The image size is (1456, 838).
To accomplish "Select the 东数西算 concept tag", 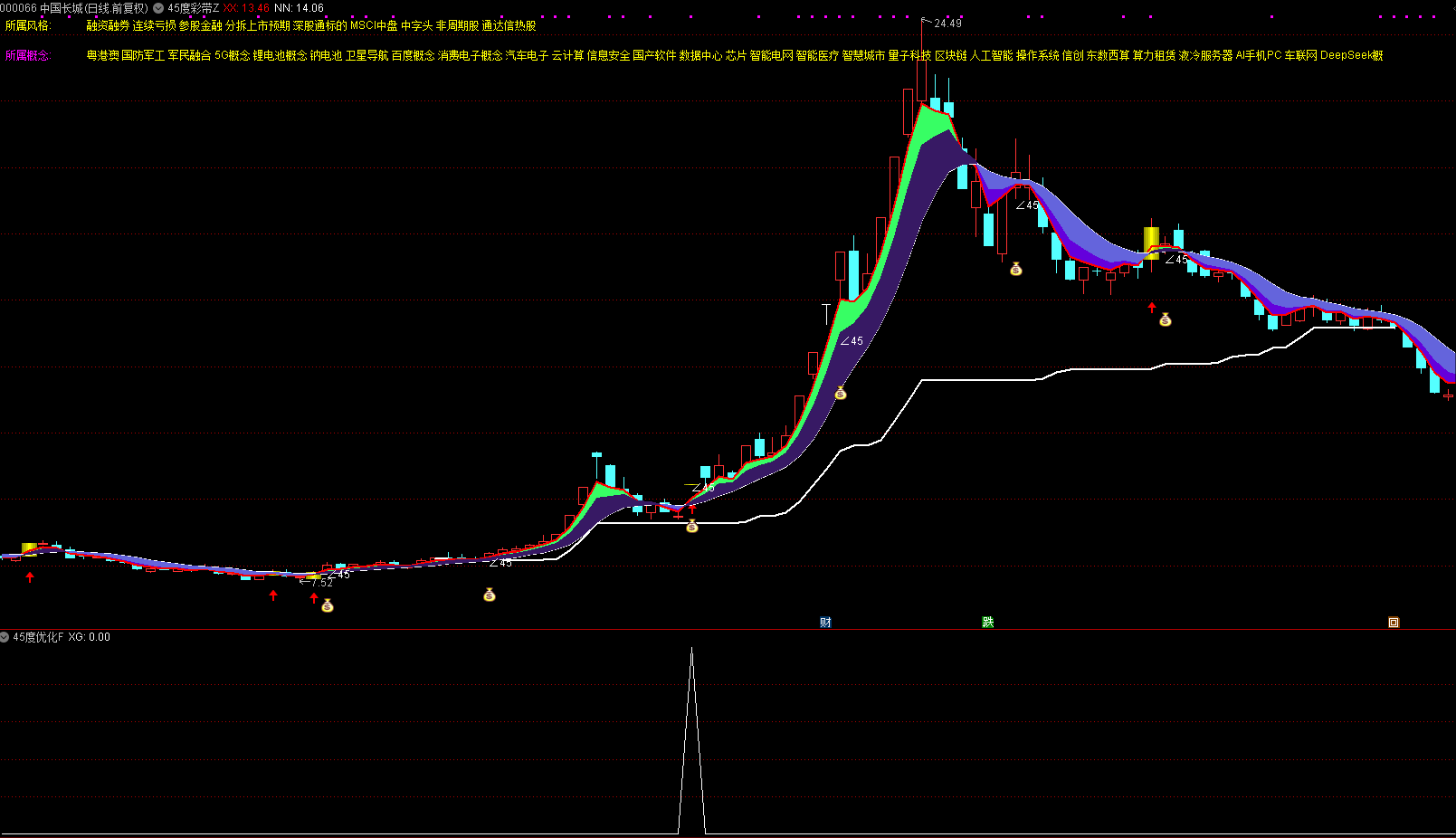I will (x=1108, y=55).
